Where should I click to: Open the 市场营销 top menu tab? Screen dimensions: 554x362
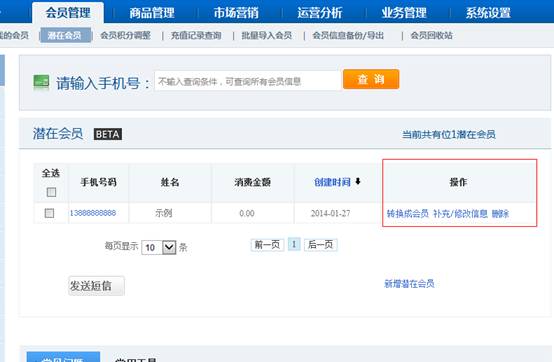(236, 13)
